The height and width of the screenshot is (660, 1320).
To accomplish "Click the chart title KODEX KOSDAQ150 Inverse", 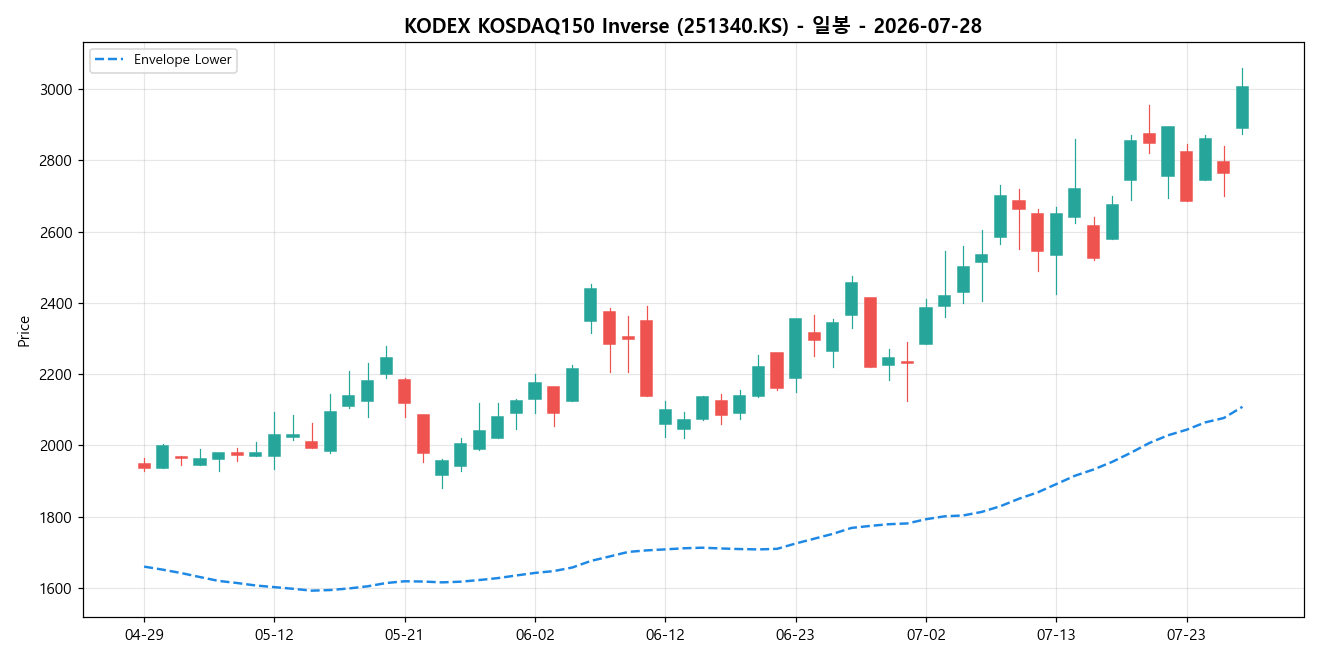I will click(692, 26).
